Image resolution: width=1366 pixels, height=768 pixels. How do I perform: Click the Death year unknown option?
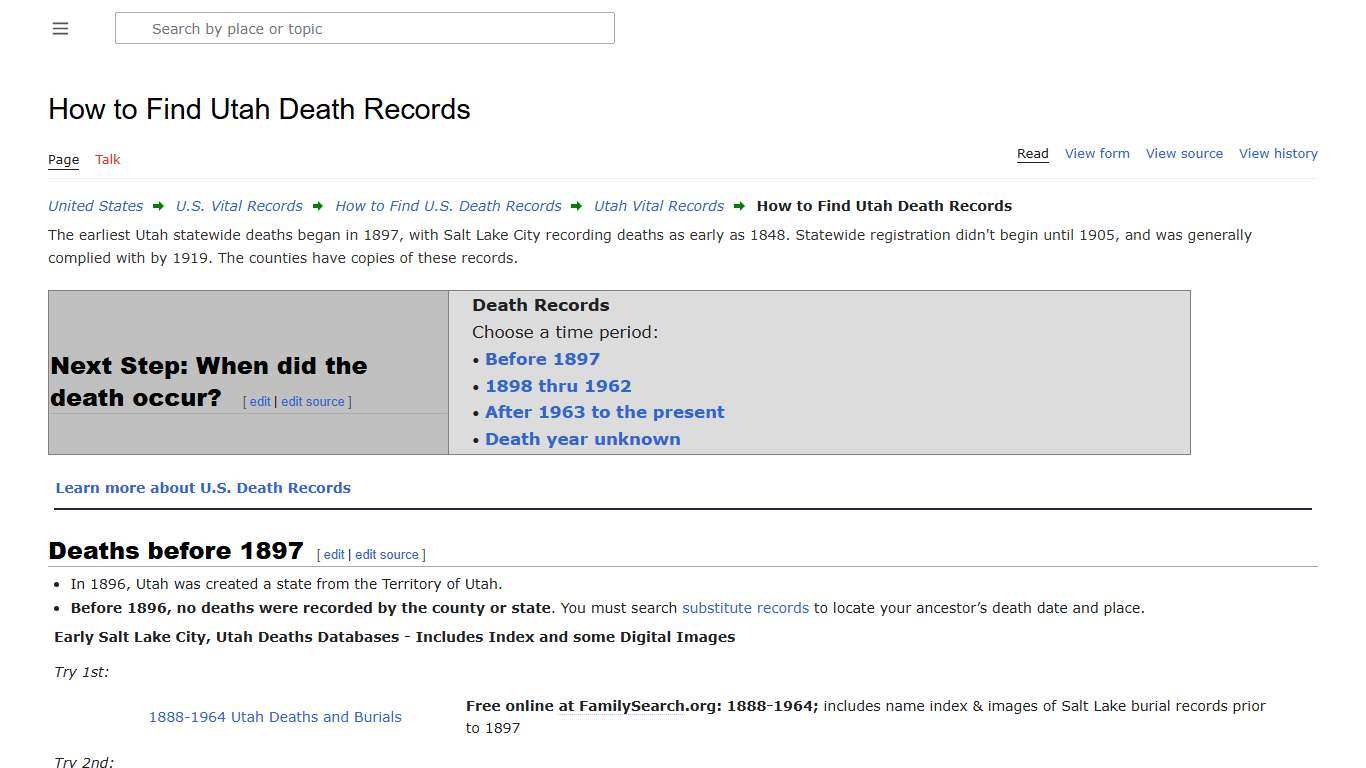tap(582, 439)
